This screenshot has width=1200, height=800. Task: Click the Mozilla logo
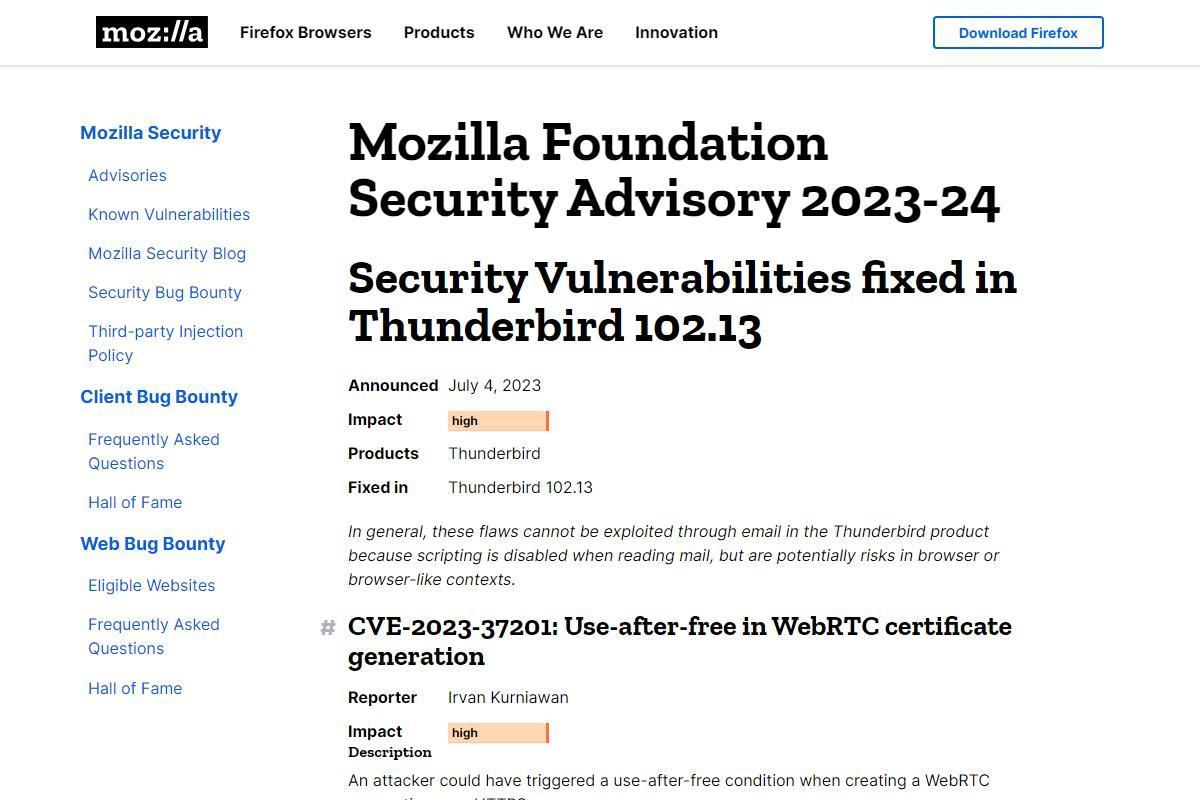152,32
